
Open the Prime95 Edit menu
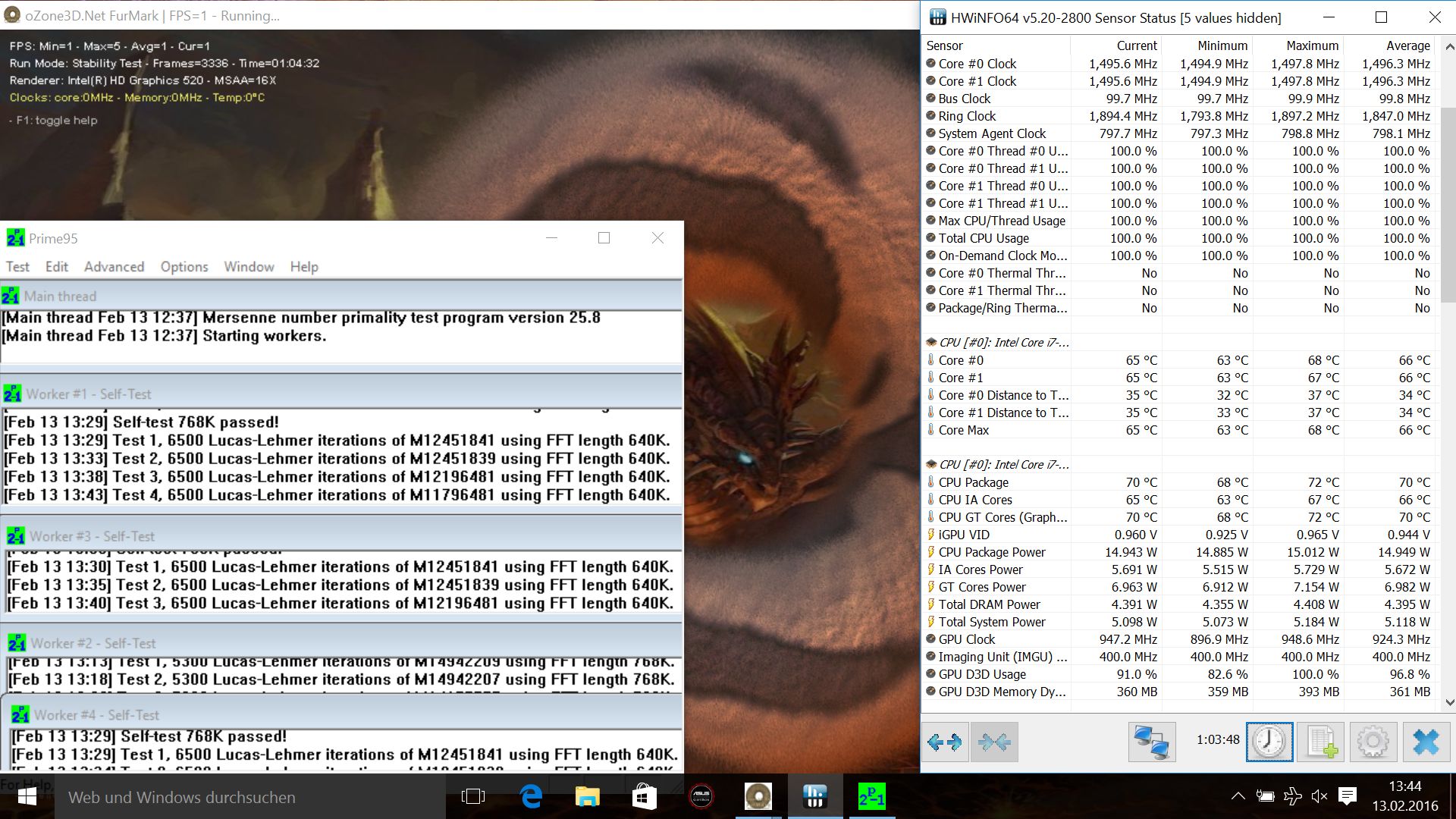pos(57,267)
